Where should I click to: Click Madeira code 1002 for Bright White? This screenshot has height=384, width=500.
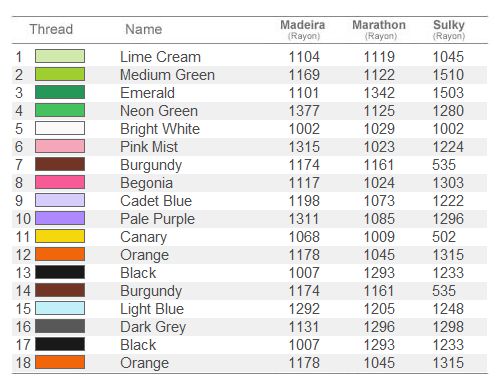coord(304,129)
